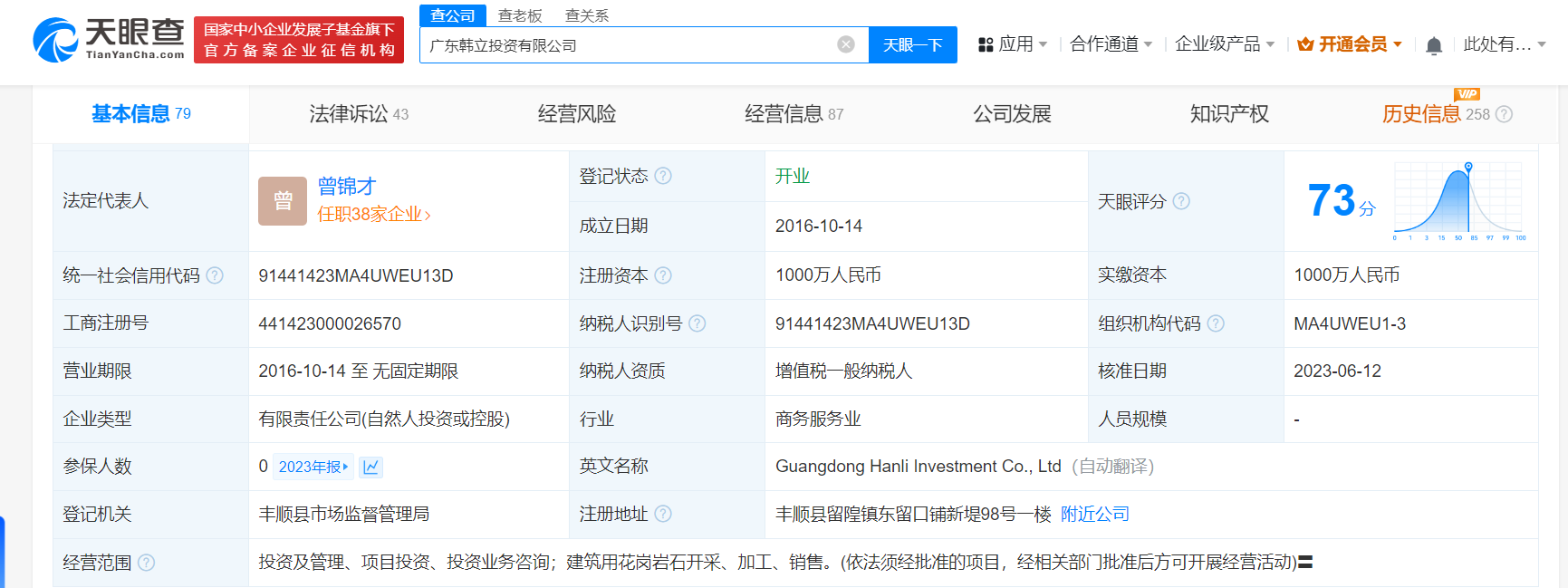Click the date 2016-10-14 under 成立日期

819,226
